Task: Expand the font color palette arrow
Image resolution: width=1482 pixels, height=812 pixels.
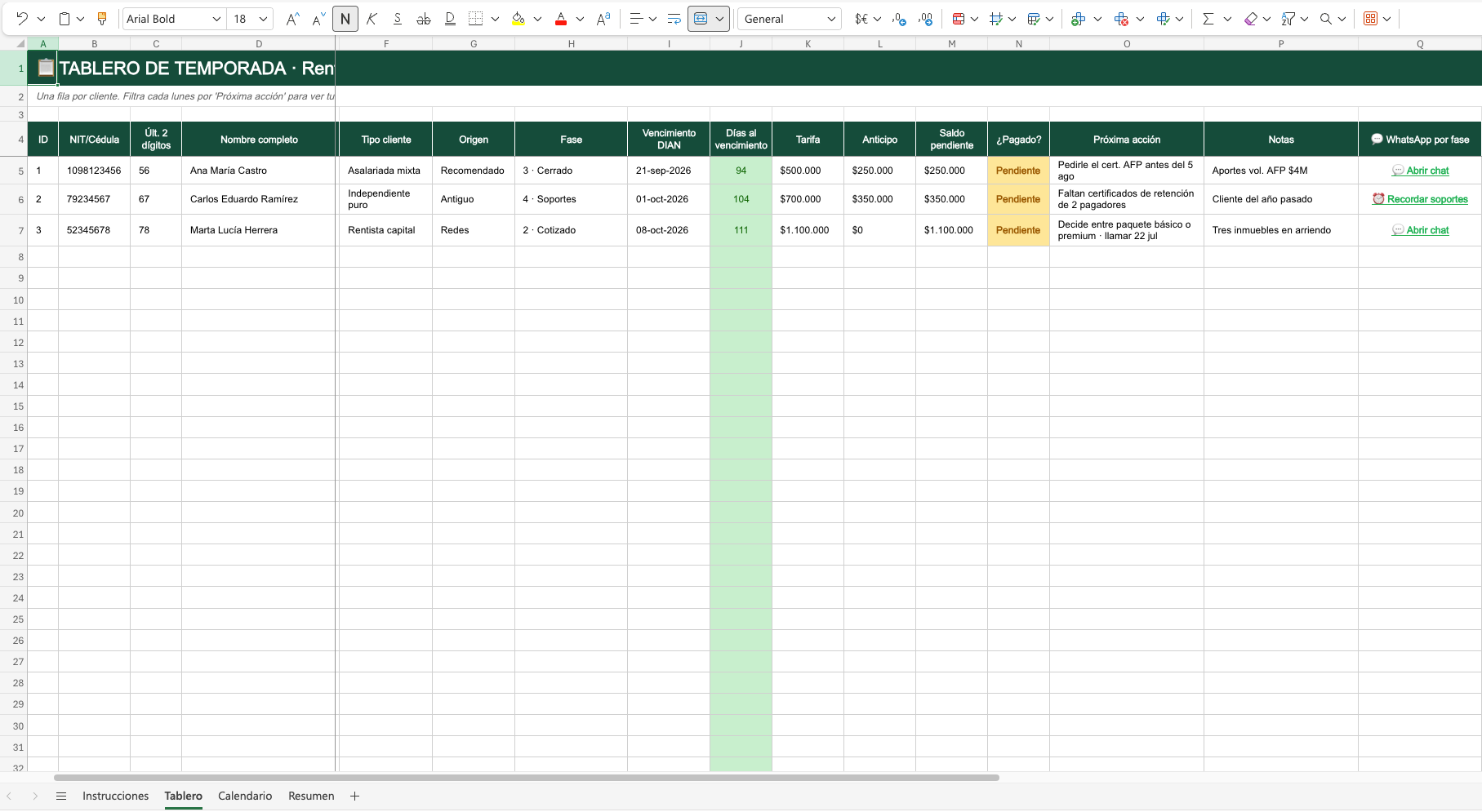Action: [x=580, y=19]
